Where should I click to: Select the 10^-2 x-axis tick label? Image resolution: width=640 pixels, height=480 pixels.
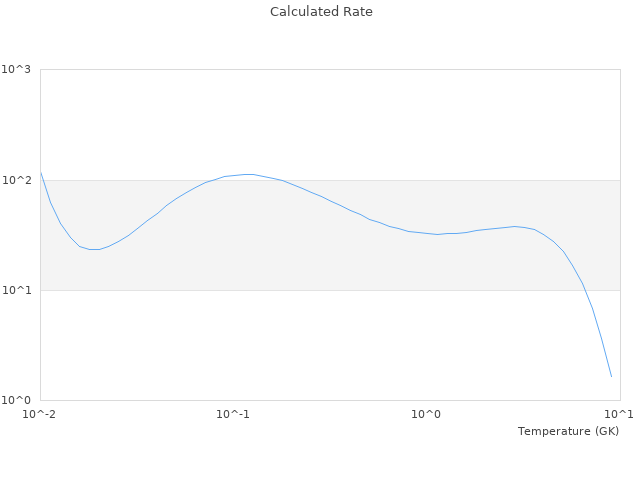(x=40, y=414)
